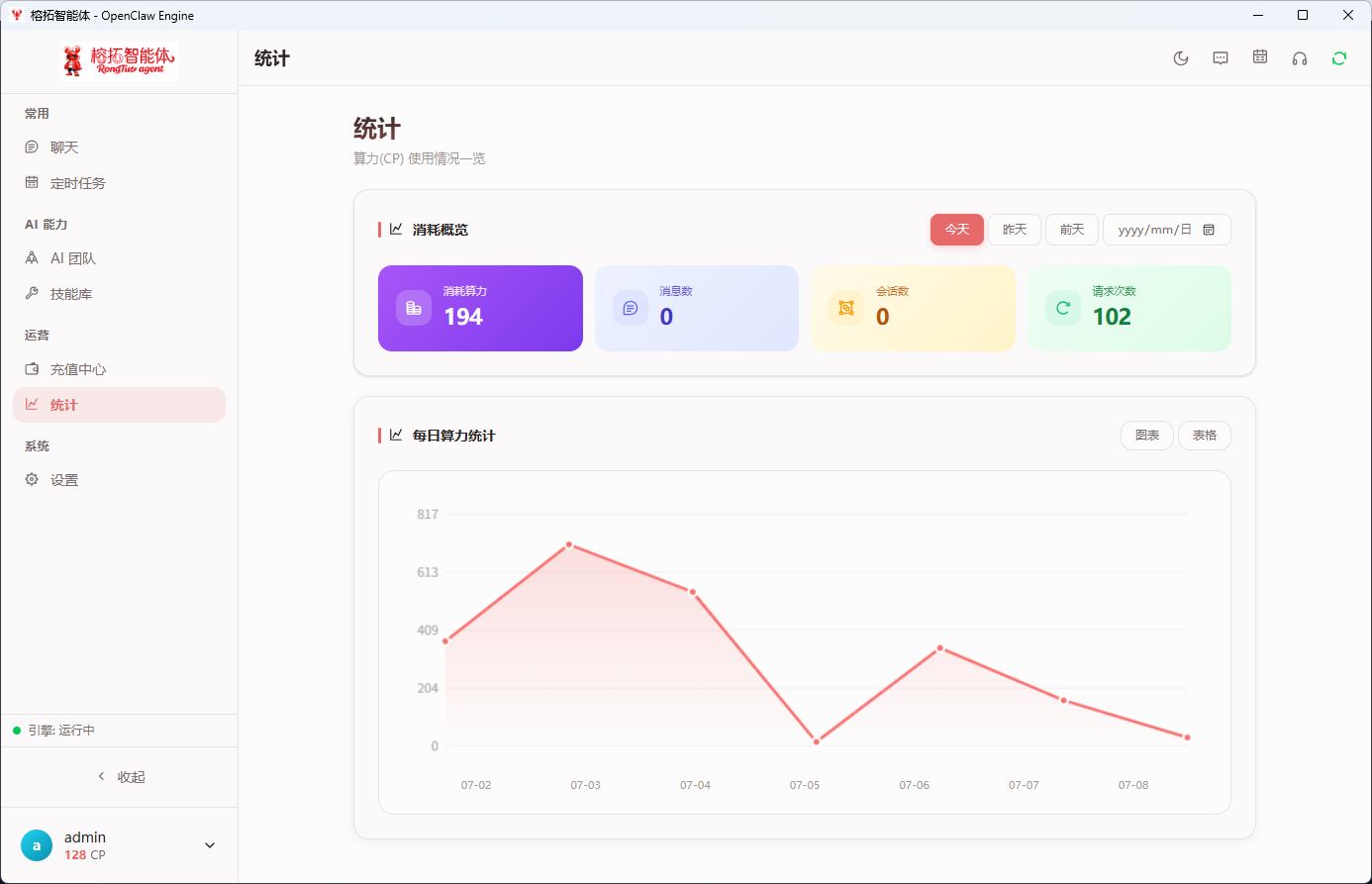Expand the admin account chevron
Viewport: 1372px width, 884px height.
pyautogui.click(x=210, y=845)
